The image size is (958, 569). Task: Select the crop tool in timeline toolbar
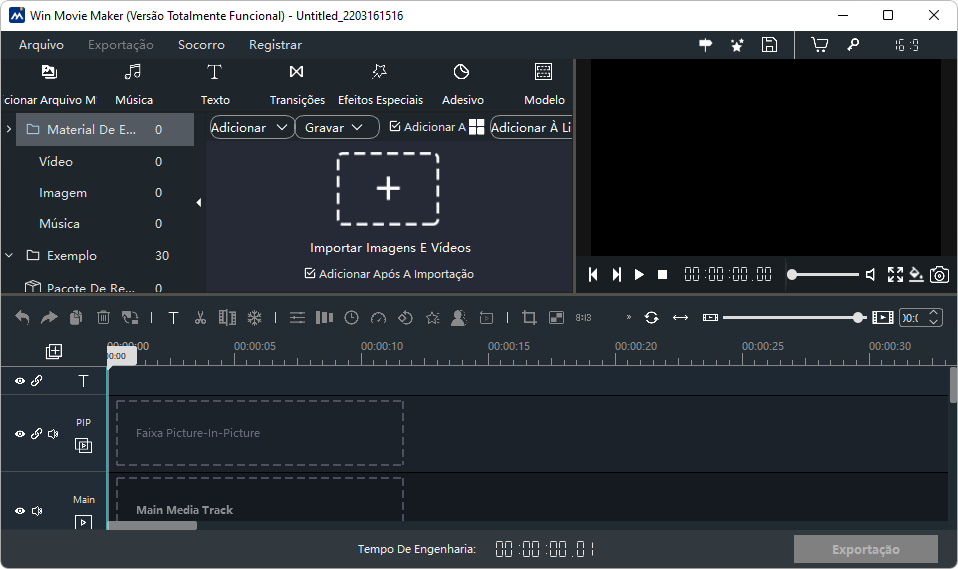(x=529, y=318)
